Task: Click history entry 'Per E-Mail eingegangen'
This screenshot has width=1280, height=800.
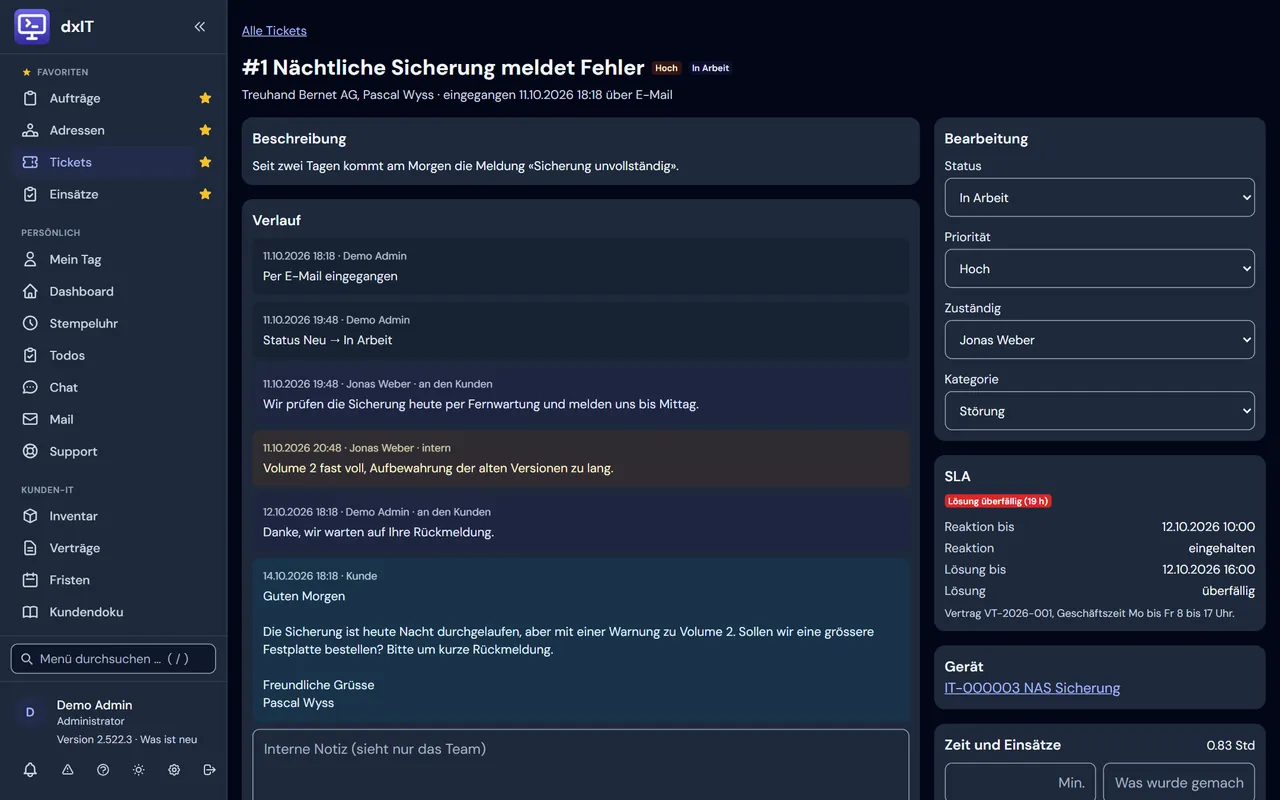Action: pyautogui.click(x=581, y=267)
